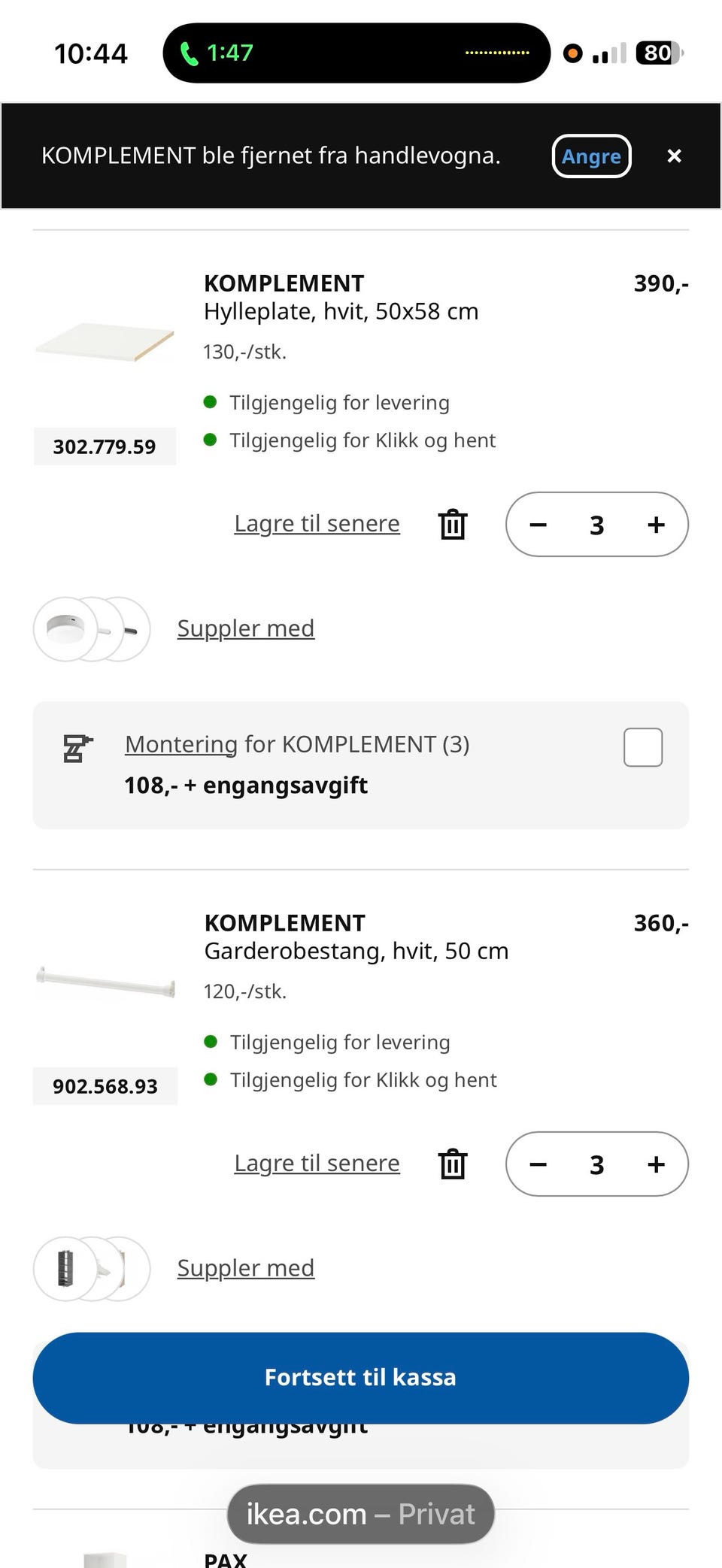Save Garderobestang for later via Lagre til senere
The image size is (722, 1568).
point(317,1163)
